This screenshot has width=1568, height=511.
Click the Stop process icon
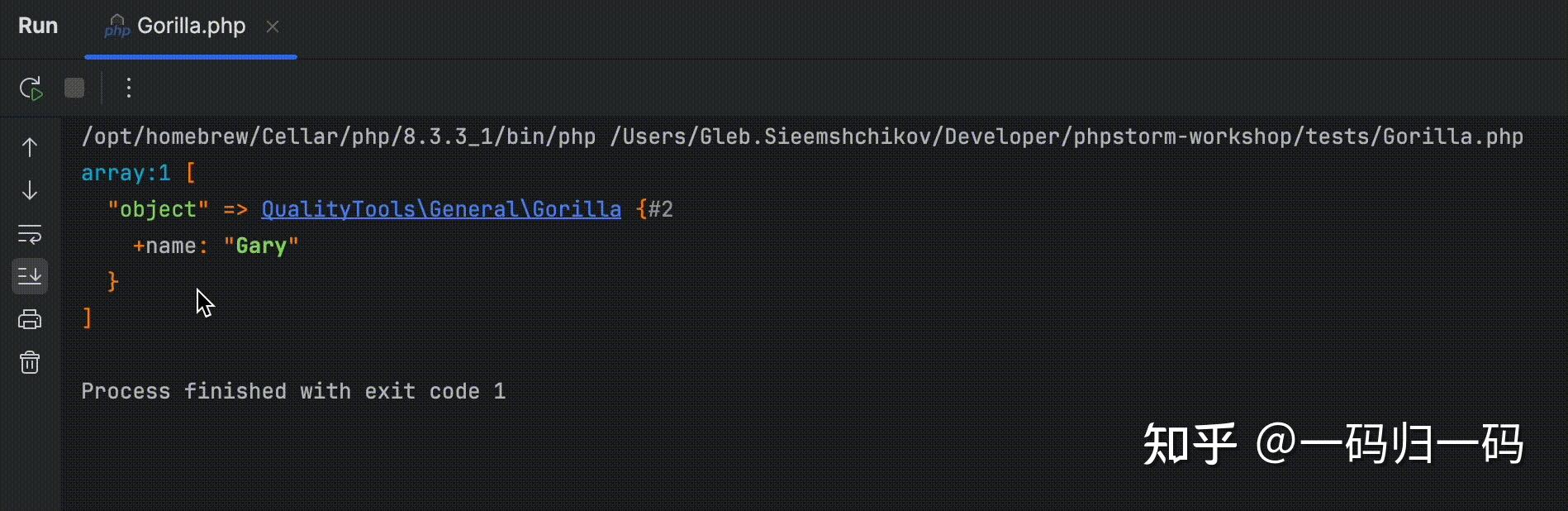(x=74, y=88)
